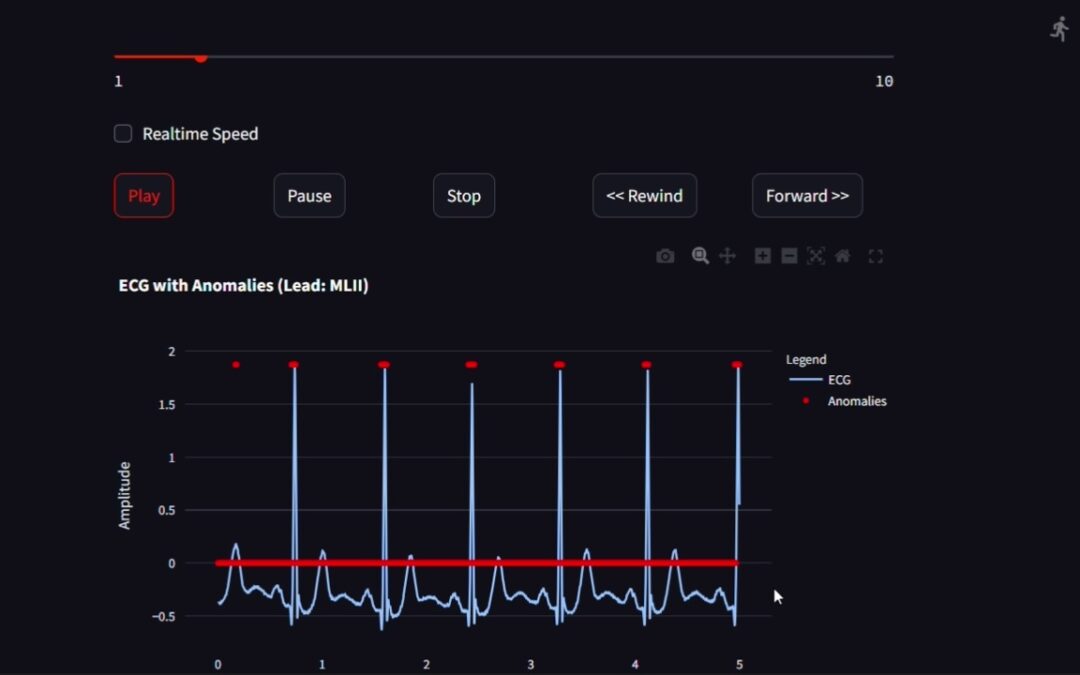Skip forward in the ECG recording
The height and width of the screenshot is (675, 1080).
807,195
